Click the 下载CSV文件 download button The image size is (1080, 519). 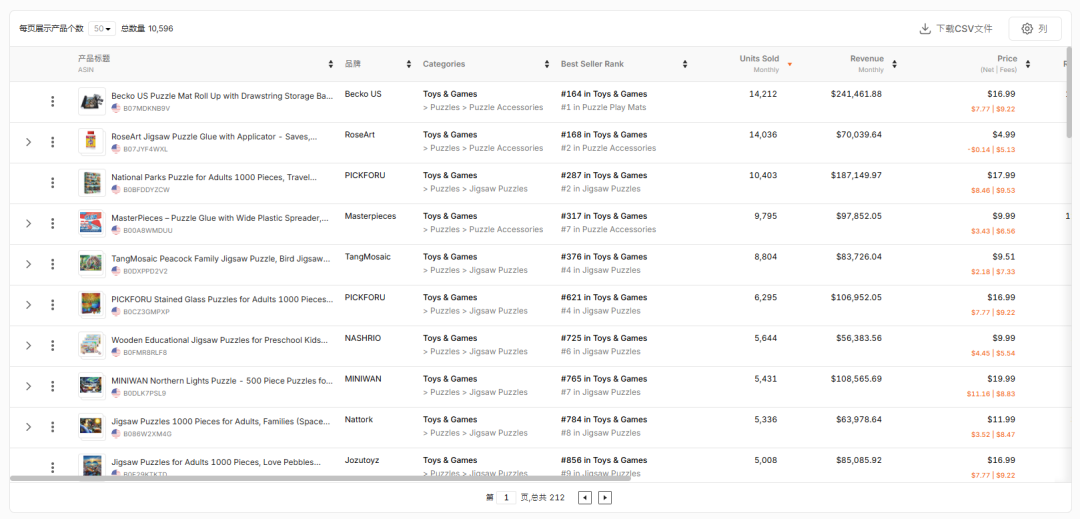956,29
